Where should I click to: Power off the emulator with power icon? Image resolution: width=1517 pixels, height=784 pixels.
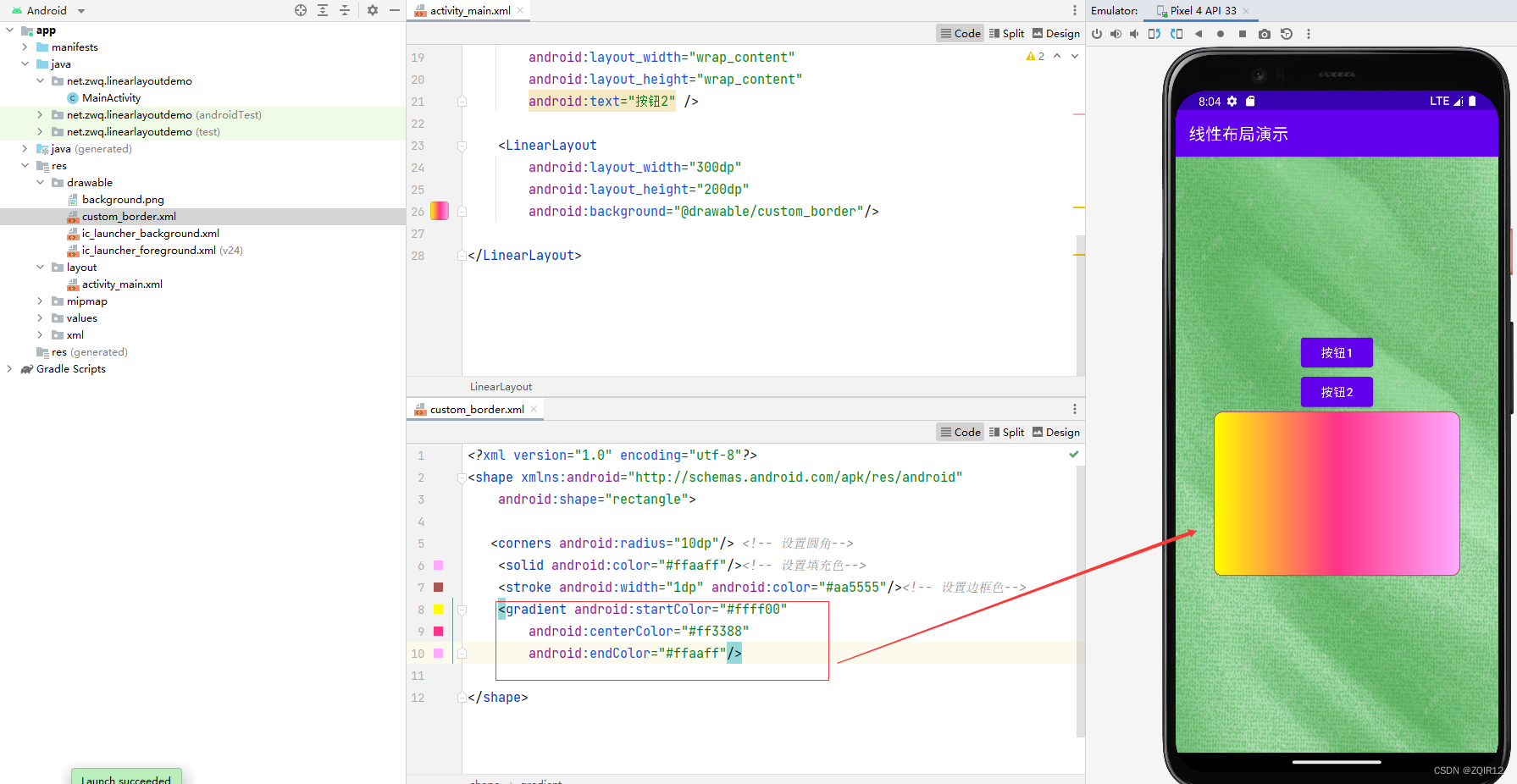pos(1098,34)
